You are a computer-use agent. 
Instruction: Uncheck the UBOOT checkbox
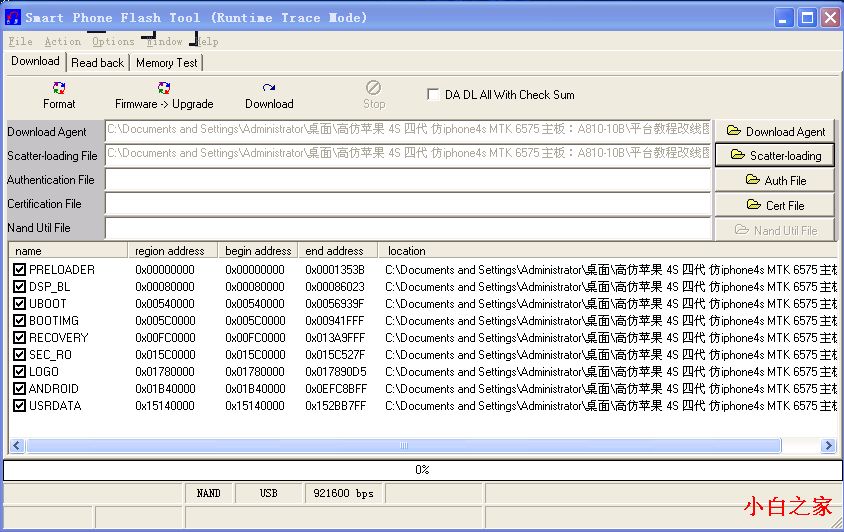19,304
